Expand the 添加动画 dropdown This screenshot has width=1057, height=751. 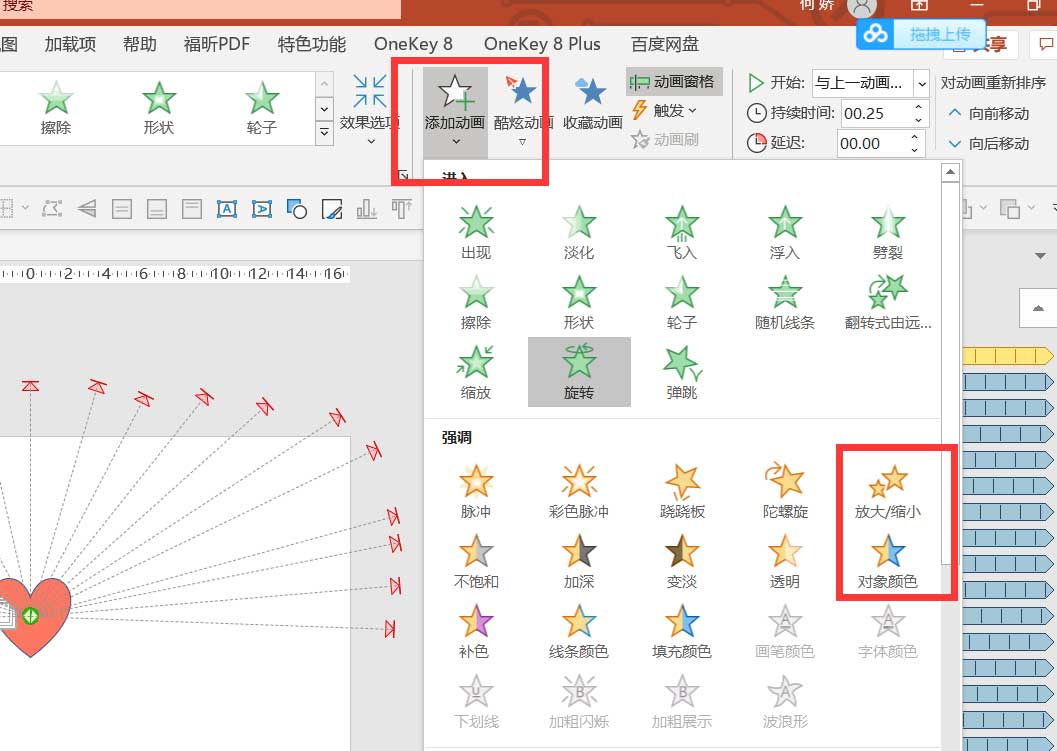pyautogui.click(x=454, y=140)
